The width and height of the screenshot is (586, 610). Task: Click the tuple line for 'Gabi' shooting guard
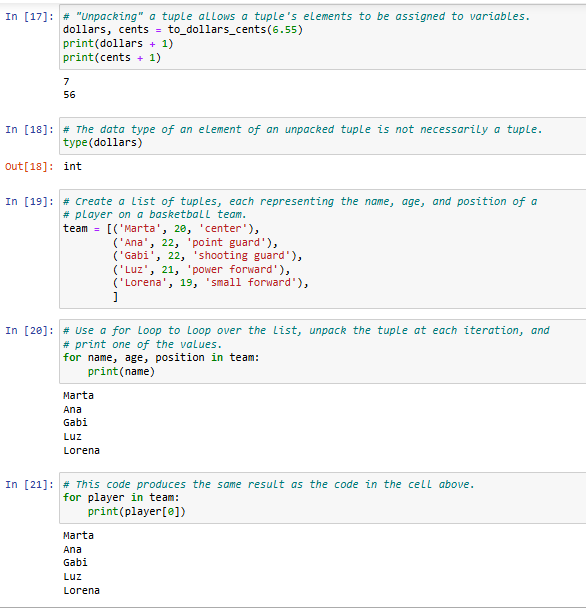click(207, 256)
